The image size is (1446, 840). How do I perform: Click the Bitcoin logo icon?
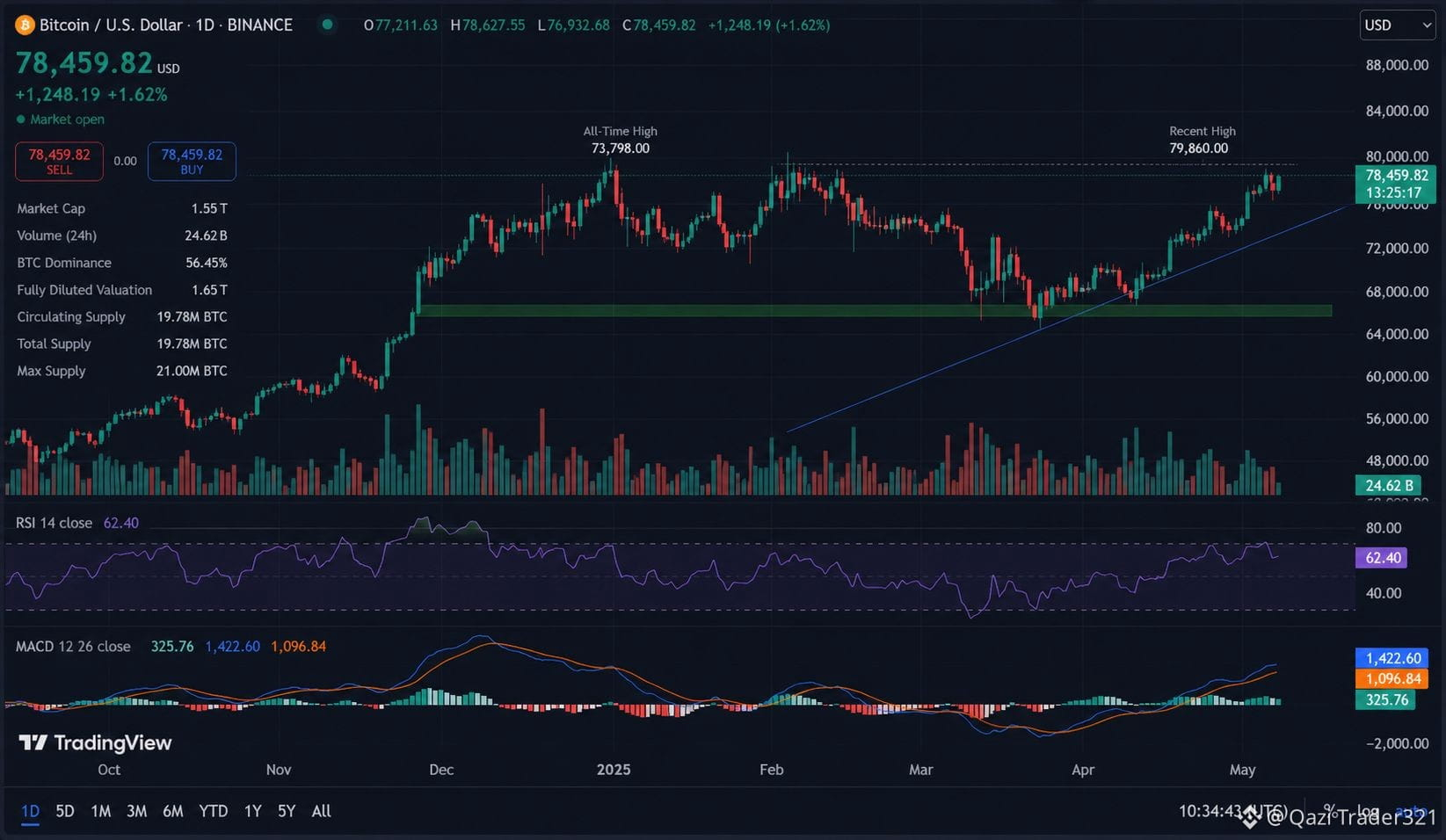[25, 25]
